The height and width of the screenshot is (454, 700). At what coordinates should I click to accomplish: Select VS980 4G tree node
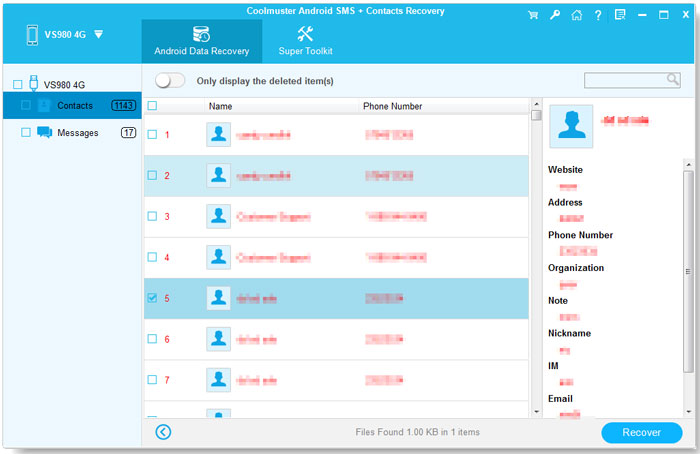[64, 85]
